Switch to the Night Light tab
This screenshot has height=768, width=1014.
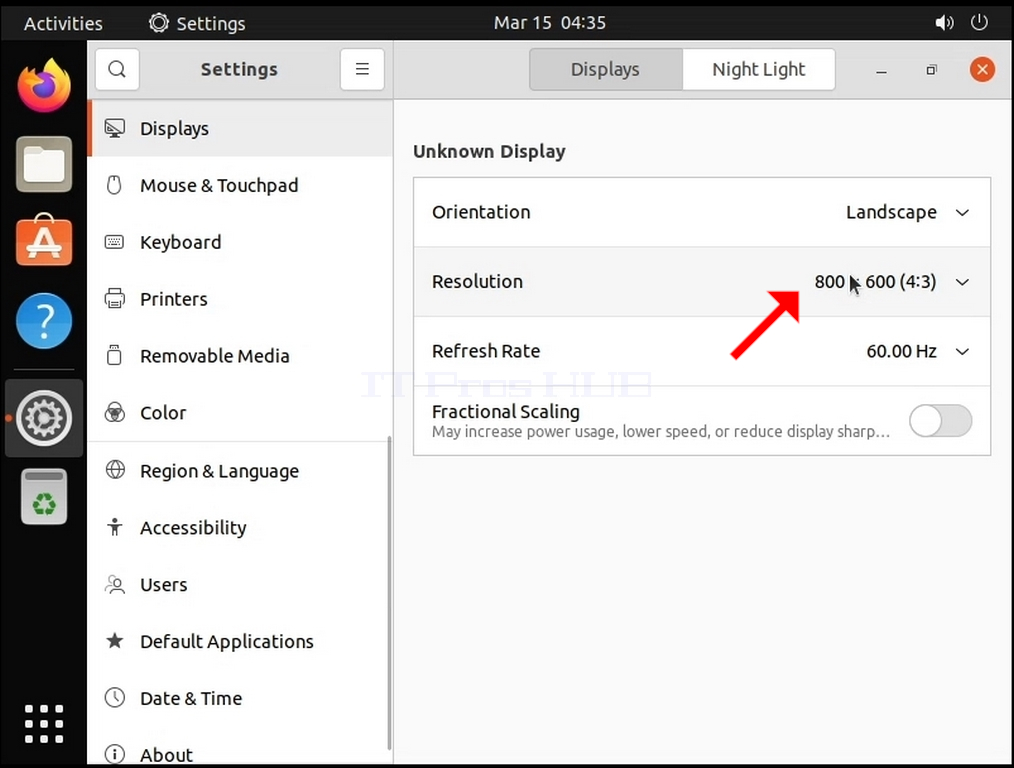point(759,69)
